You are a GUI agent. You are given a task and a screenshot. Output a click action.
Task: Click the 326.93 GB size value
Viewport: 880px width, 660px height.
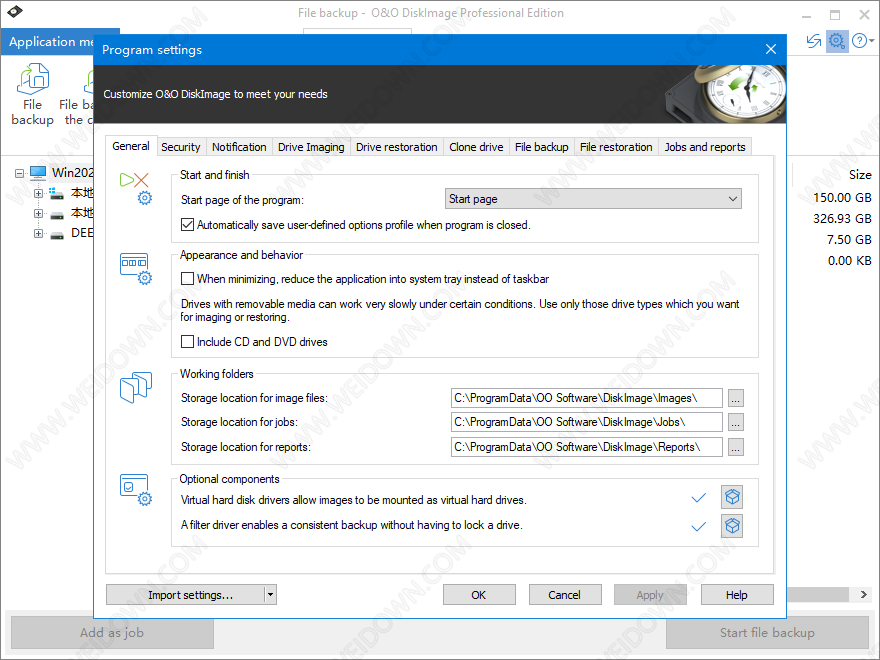(842, 218)
